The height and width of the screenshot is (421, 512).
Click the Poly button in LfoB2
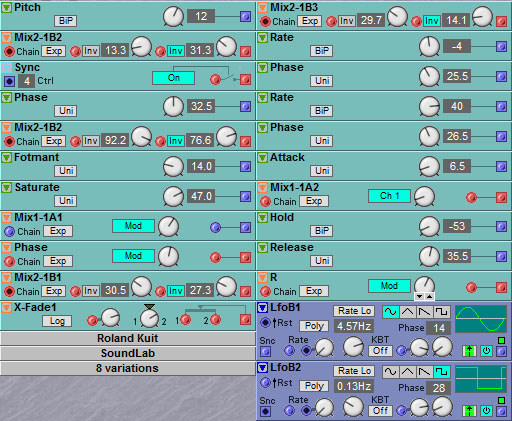pos(314,386)
